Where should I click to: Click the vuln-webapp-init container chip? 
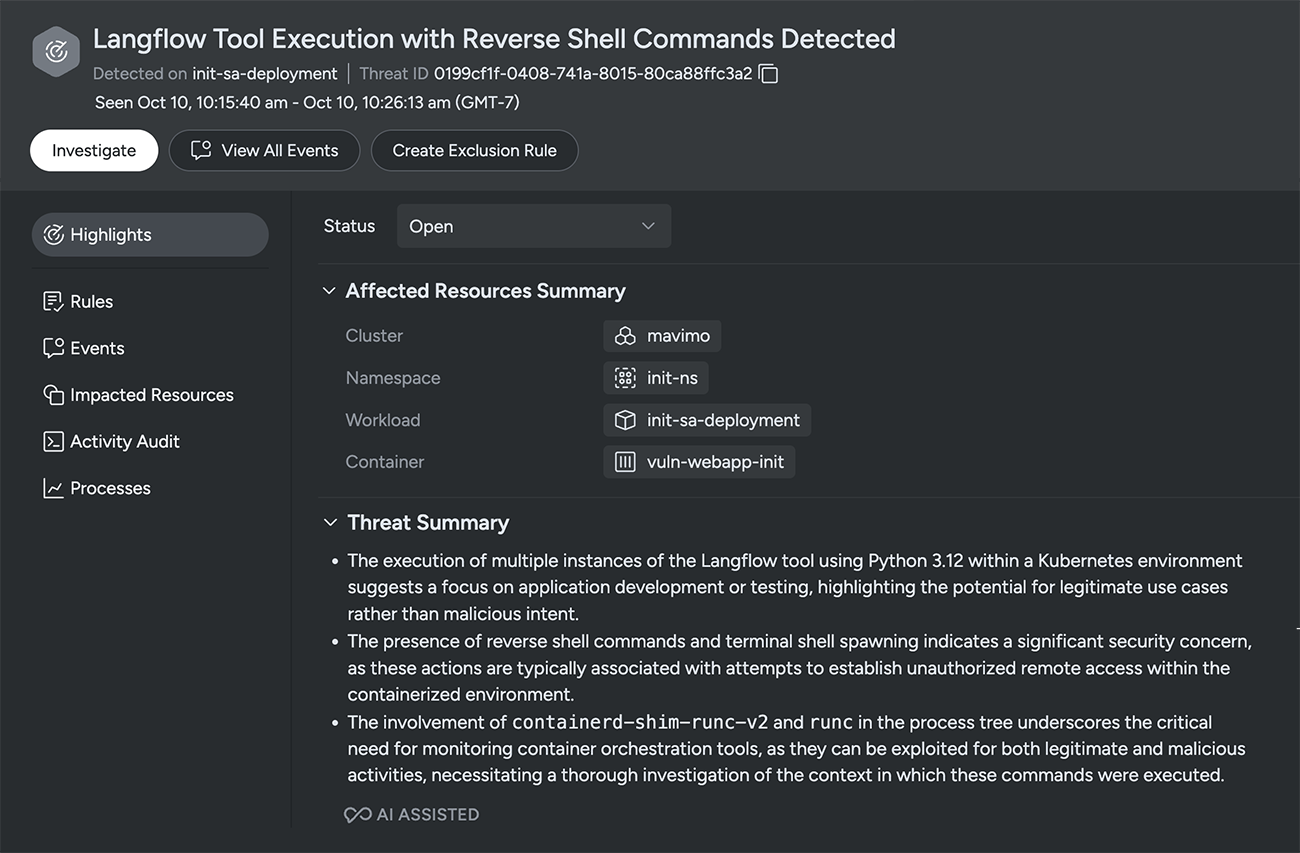click(699, 462)
